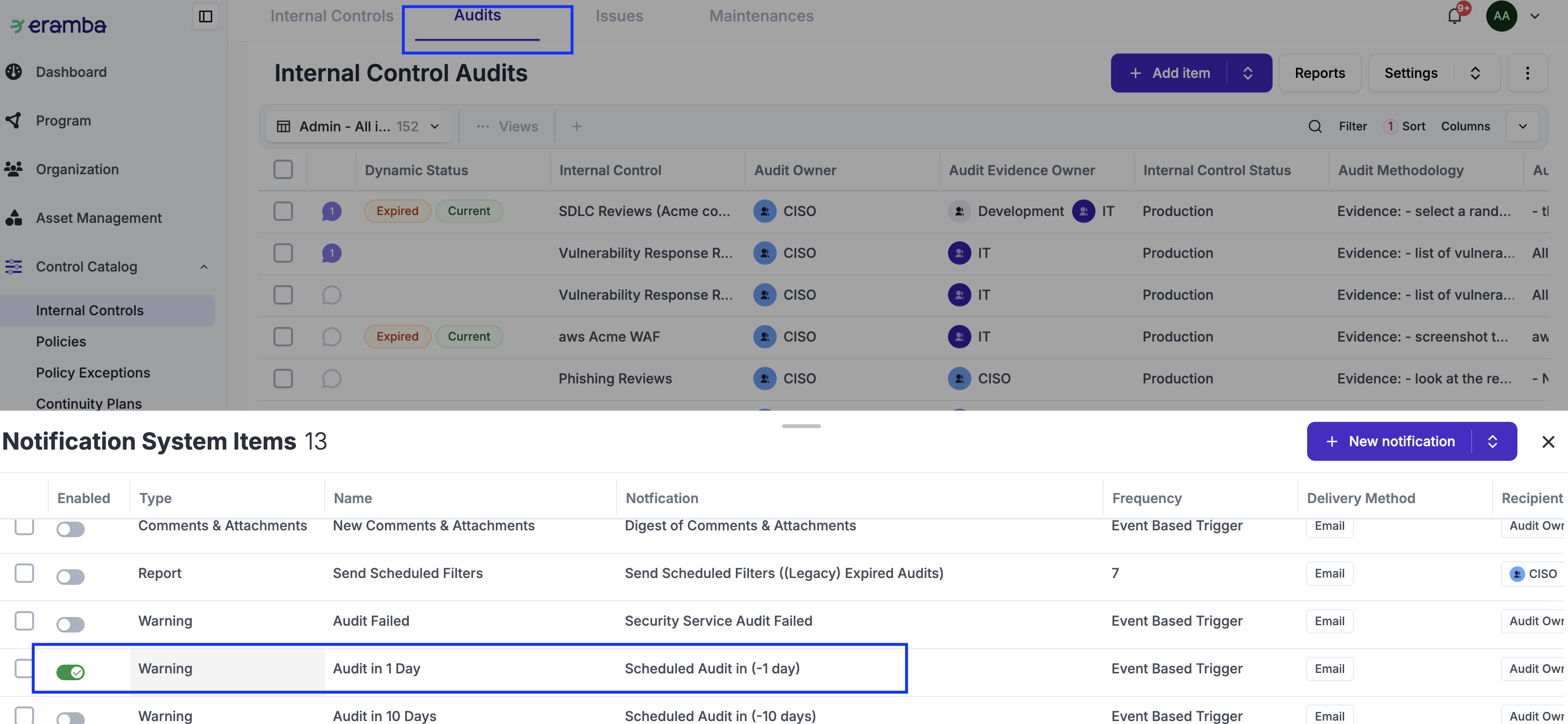Click the Asset Management sidebar icon
1568x724 pixels.
(14, 218)
